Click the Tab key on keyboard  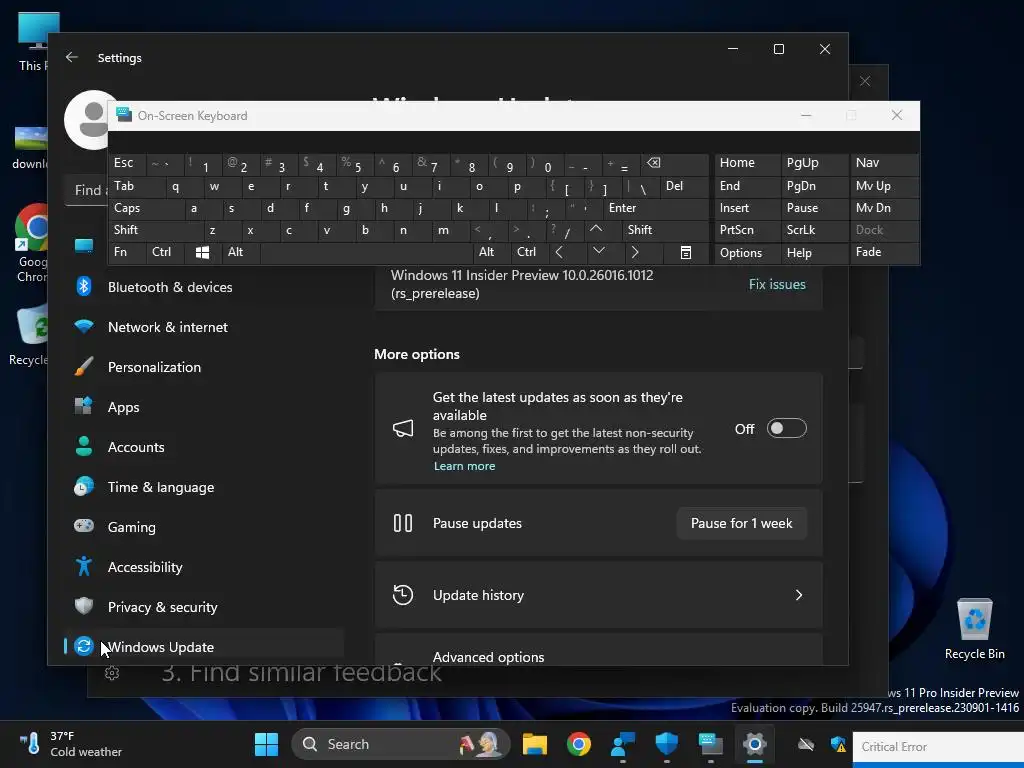[x=136, y=186]
